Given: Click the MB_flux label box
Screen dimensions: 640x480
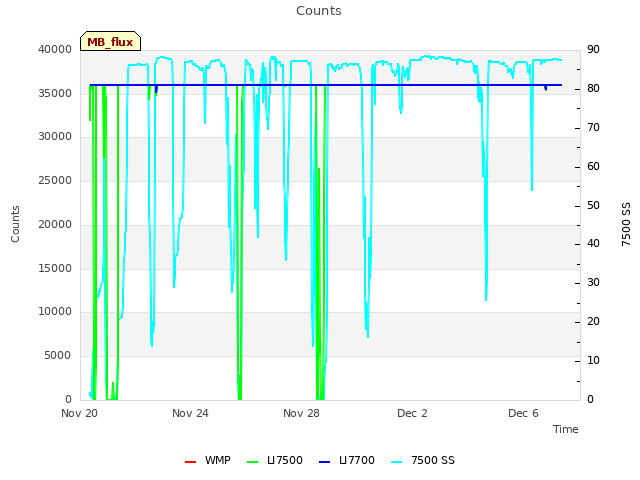Looking at the screenshot, I should (x=110, y=41).
